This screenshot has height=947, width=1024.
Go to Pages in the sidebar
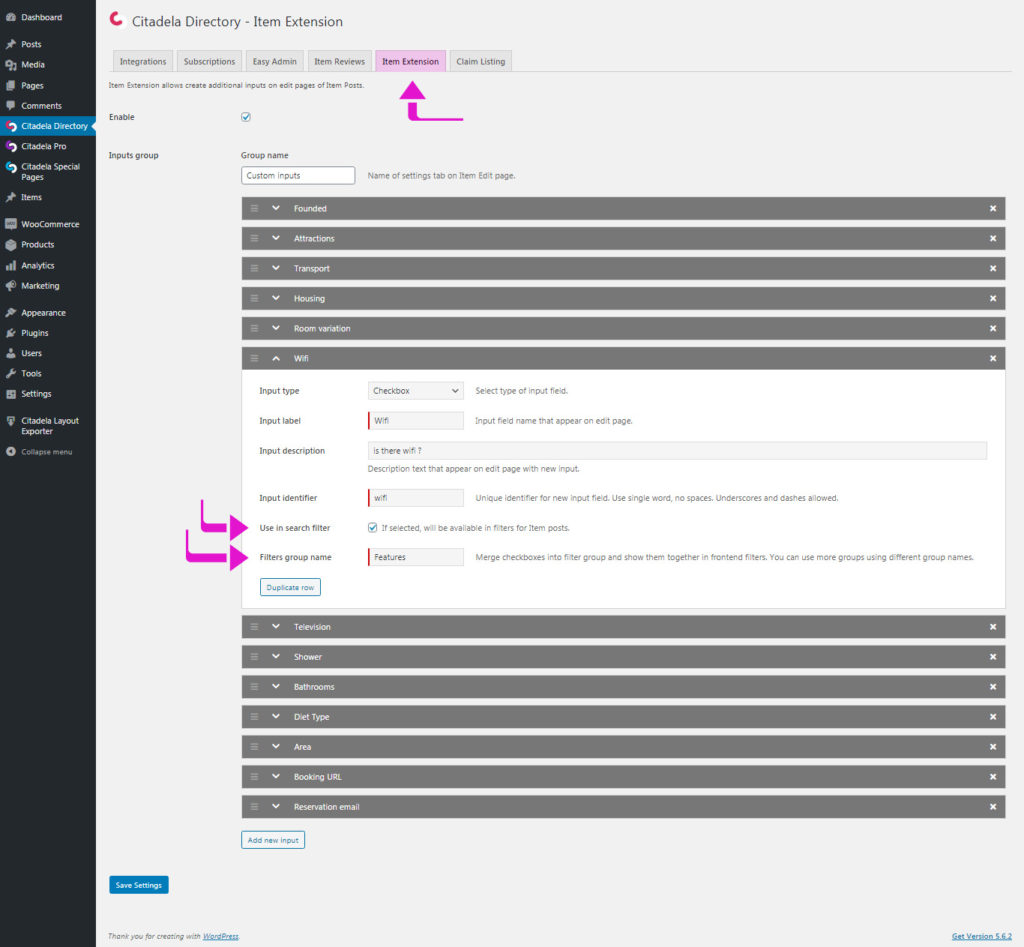click(32, 86)
